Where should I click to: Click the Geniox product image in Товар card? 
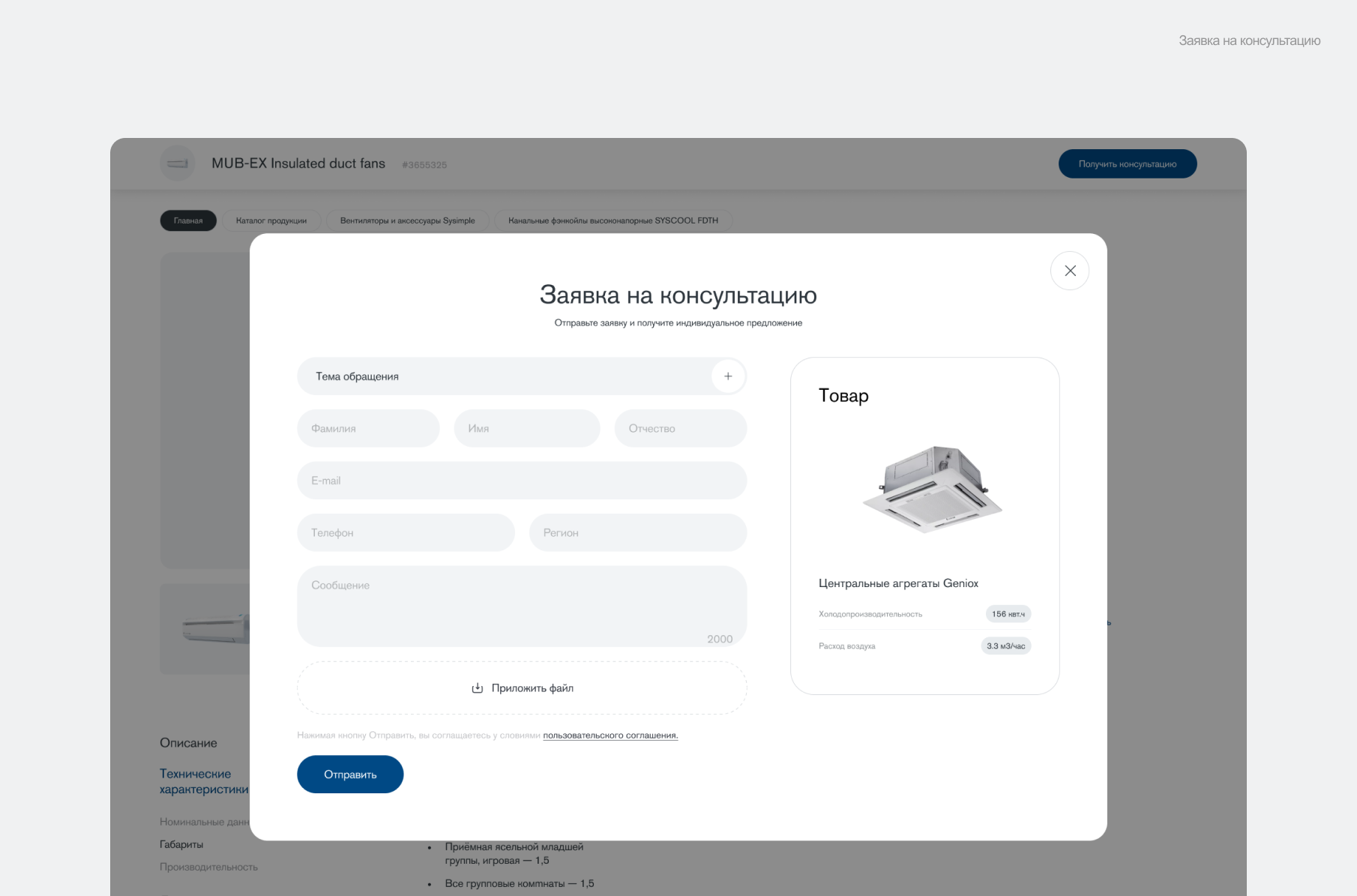point(932,489)
